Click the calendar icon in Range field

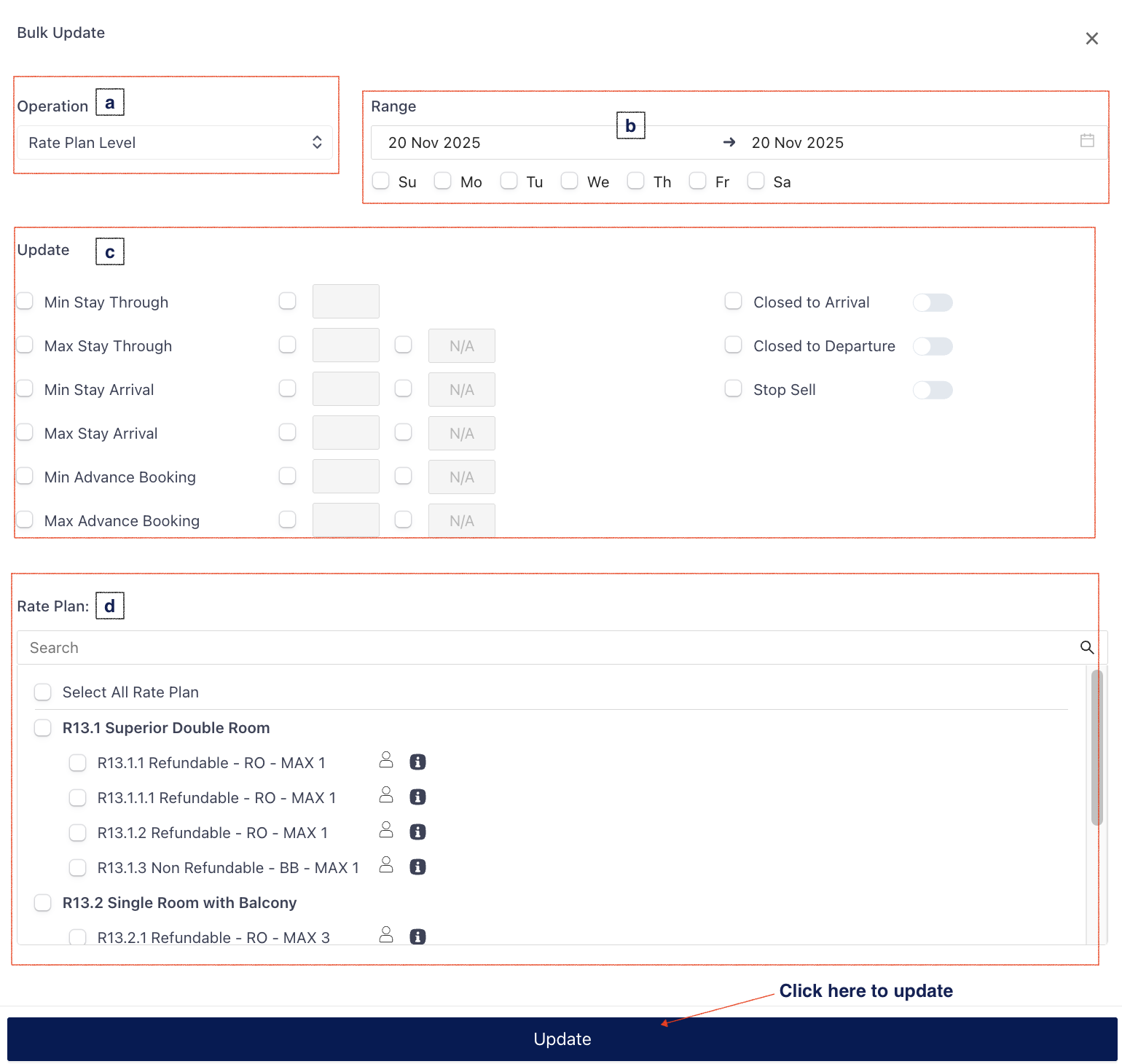(1086, 141)
